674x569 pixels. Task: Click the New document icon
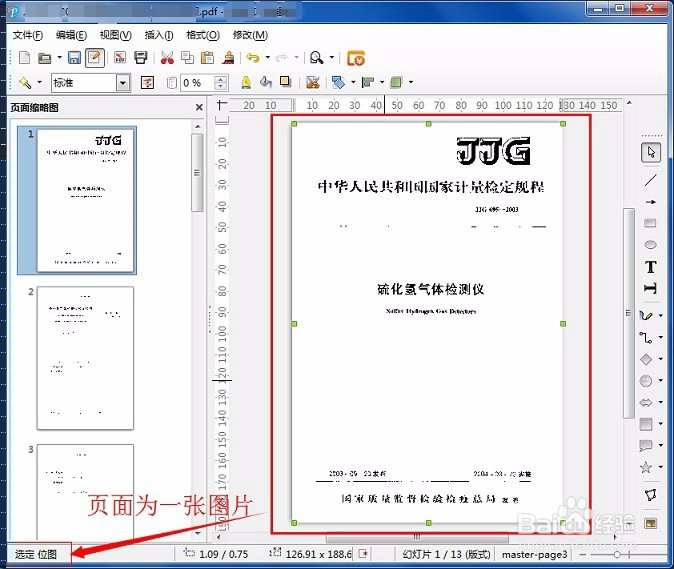tap(25, 58)
